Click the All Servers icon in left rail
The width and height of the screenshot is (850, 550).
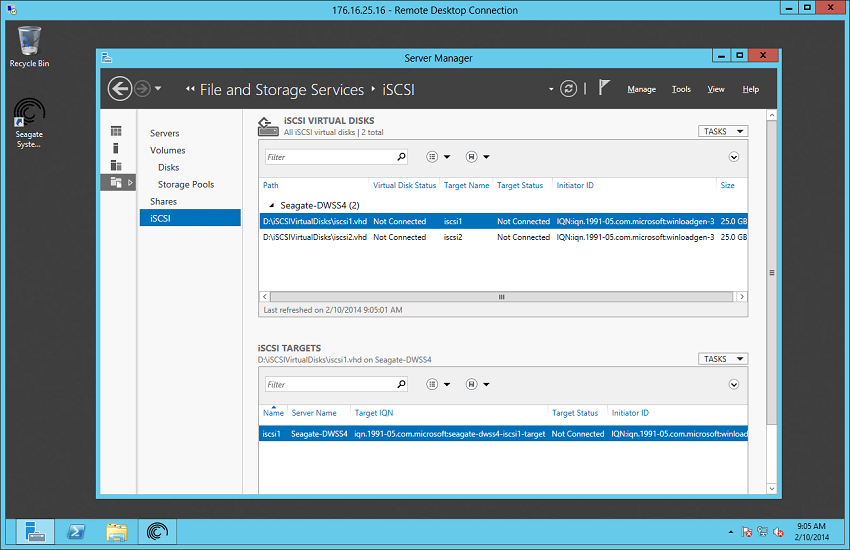(116, 165)
